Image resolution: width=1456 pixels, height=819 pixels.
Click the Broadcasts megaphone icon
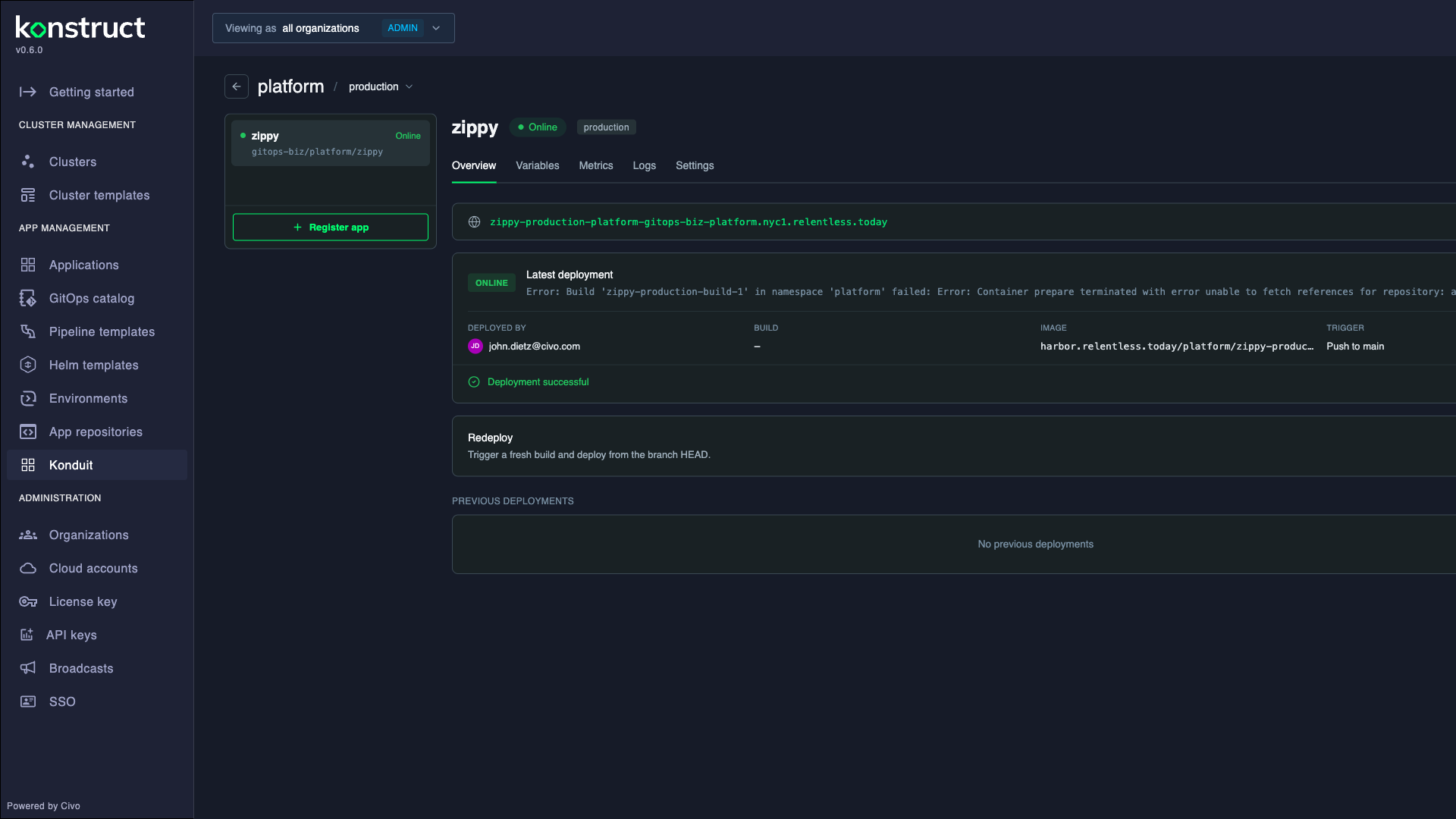click(x=28, y=668)
